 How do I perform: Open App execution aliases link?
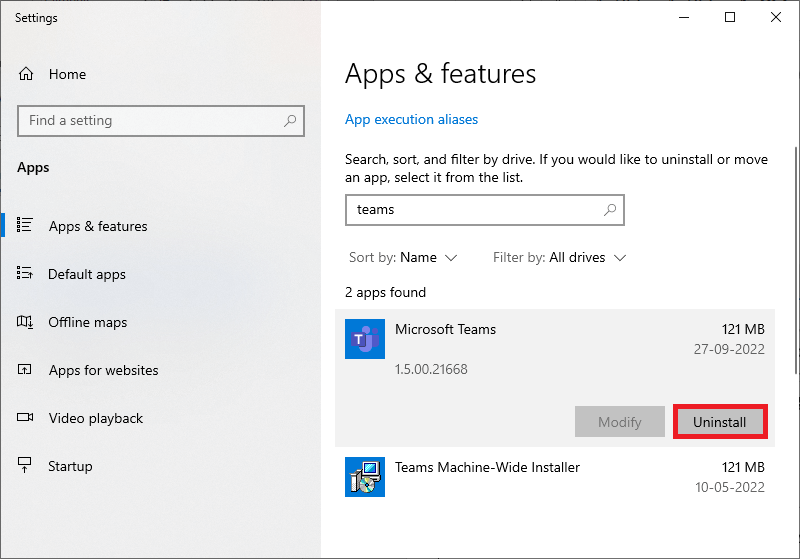(x=411, y=119)
